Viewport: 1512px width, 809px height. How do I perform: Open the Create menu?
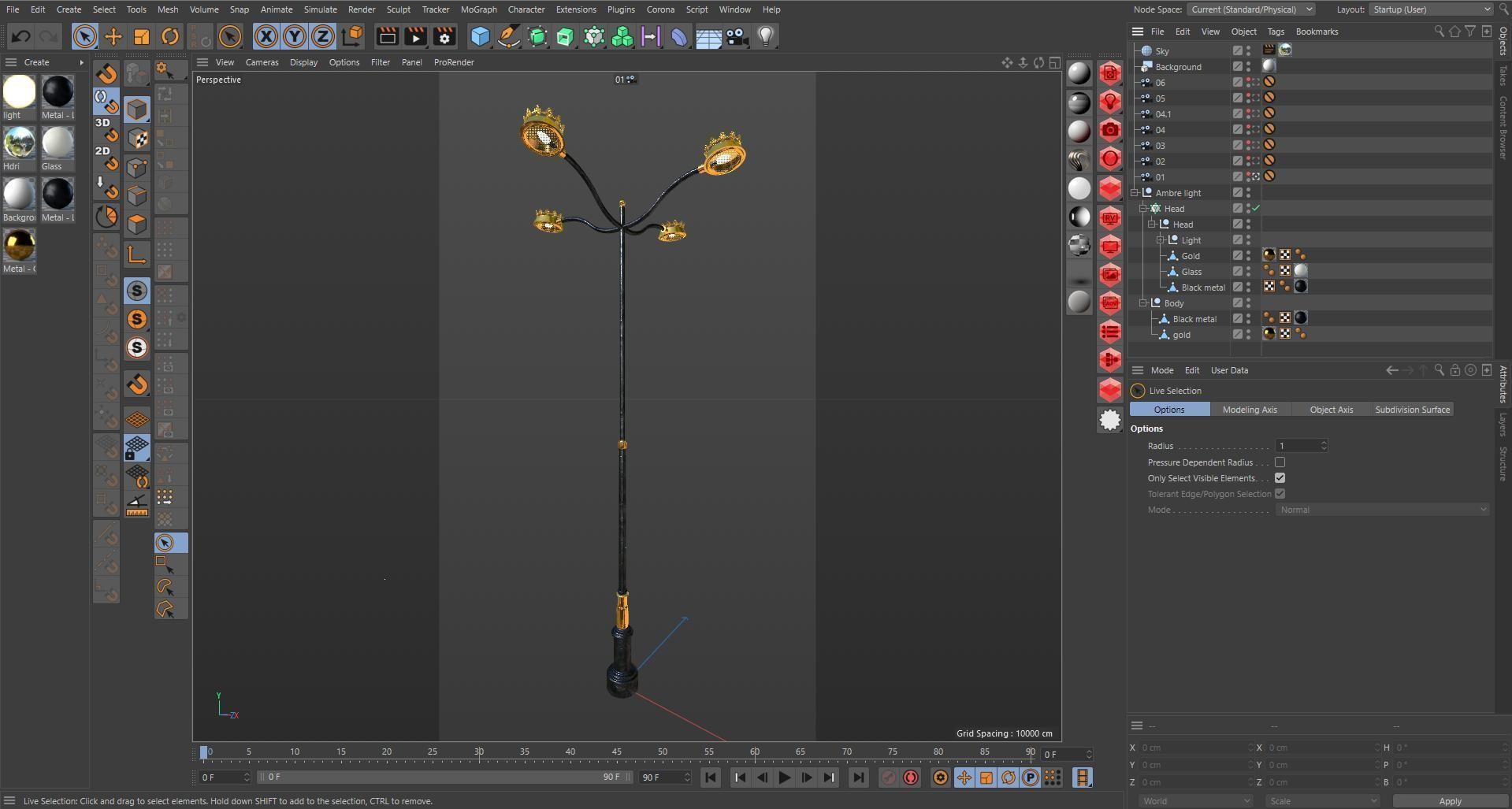coord(69,9)
